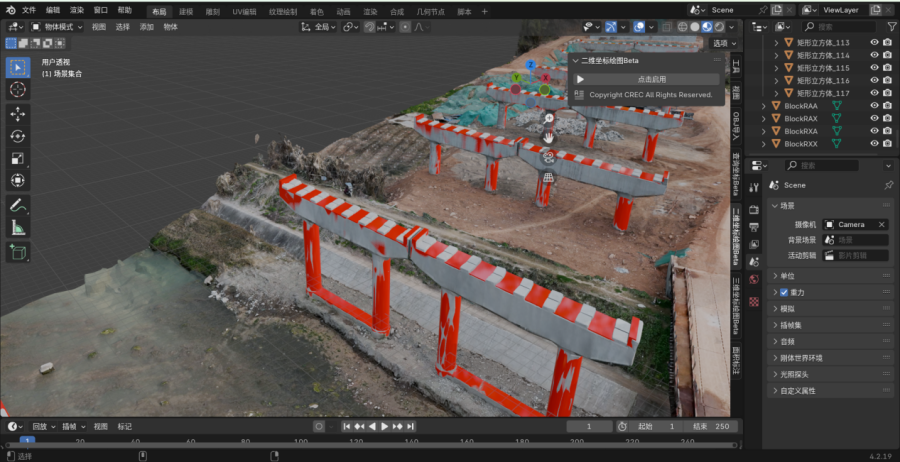Open the 选项 (Options) button in the viewport

(724, 43)
